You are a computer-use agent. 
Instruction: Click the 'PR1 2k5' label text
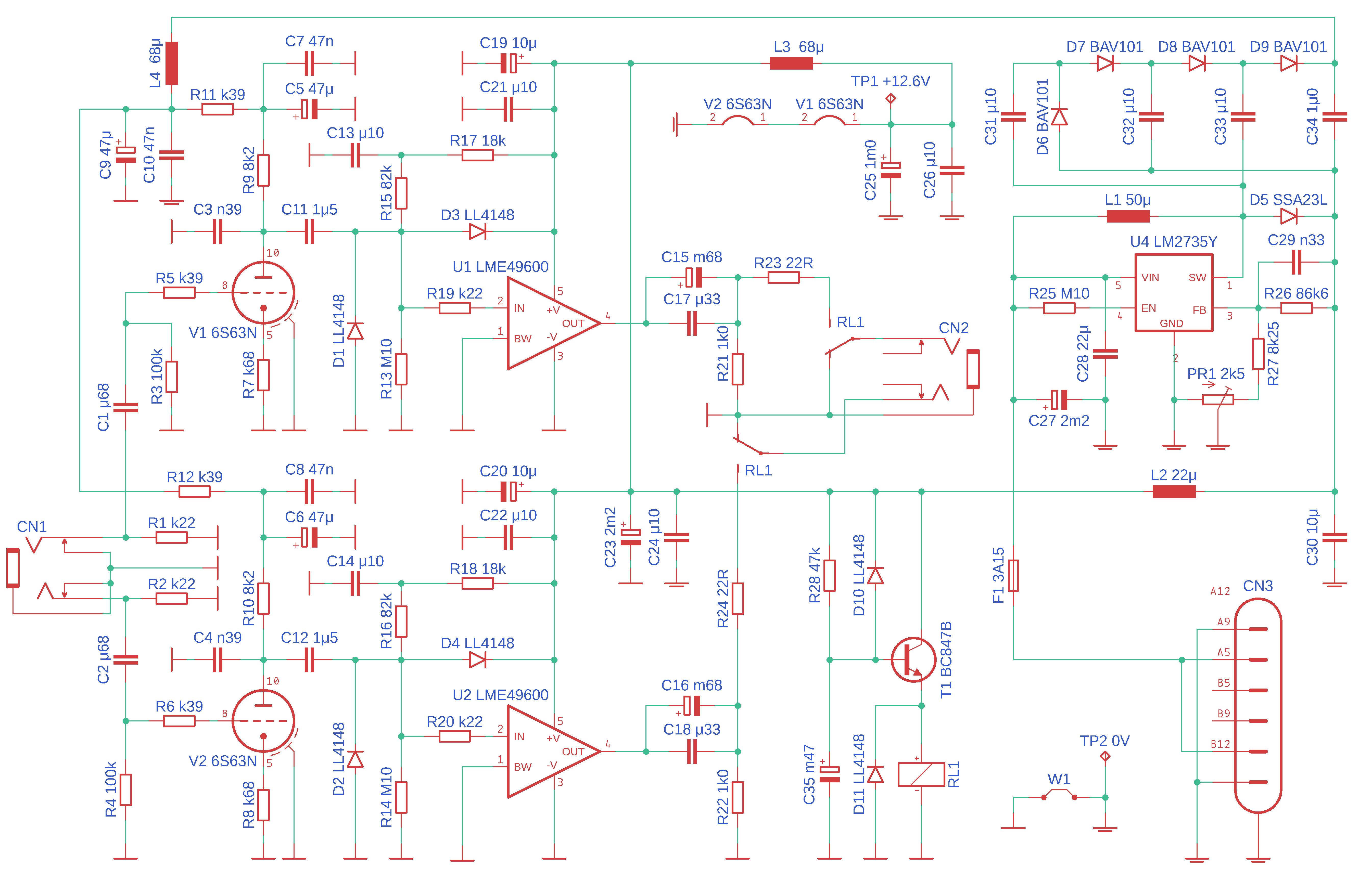1215,374
